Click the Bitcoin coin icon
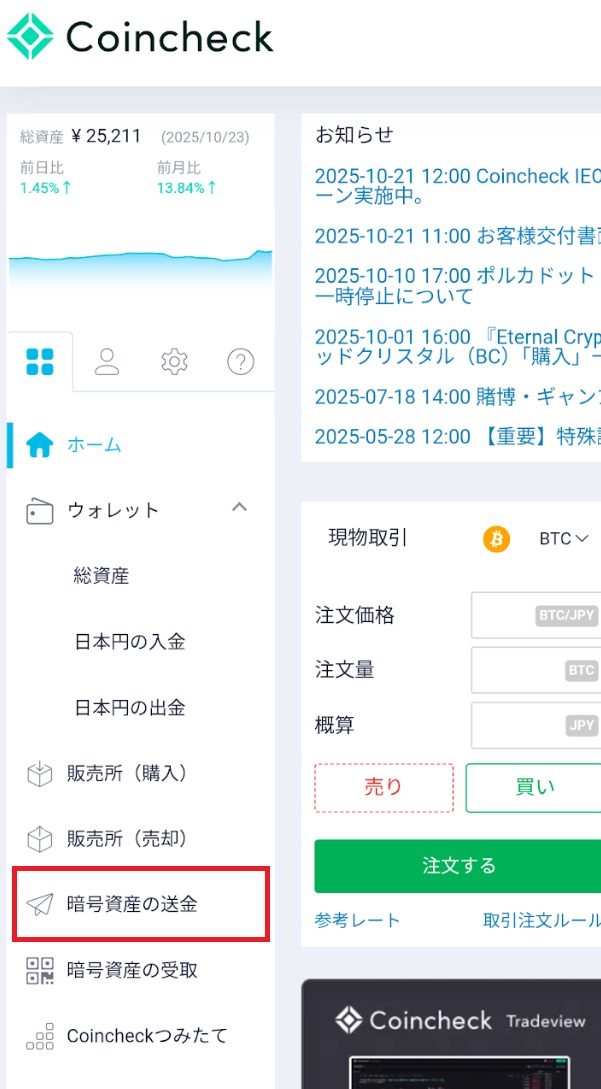Image resolution: width=601 pixels, height=1089 pixels. click(497, 539)
